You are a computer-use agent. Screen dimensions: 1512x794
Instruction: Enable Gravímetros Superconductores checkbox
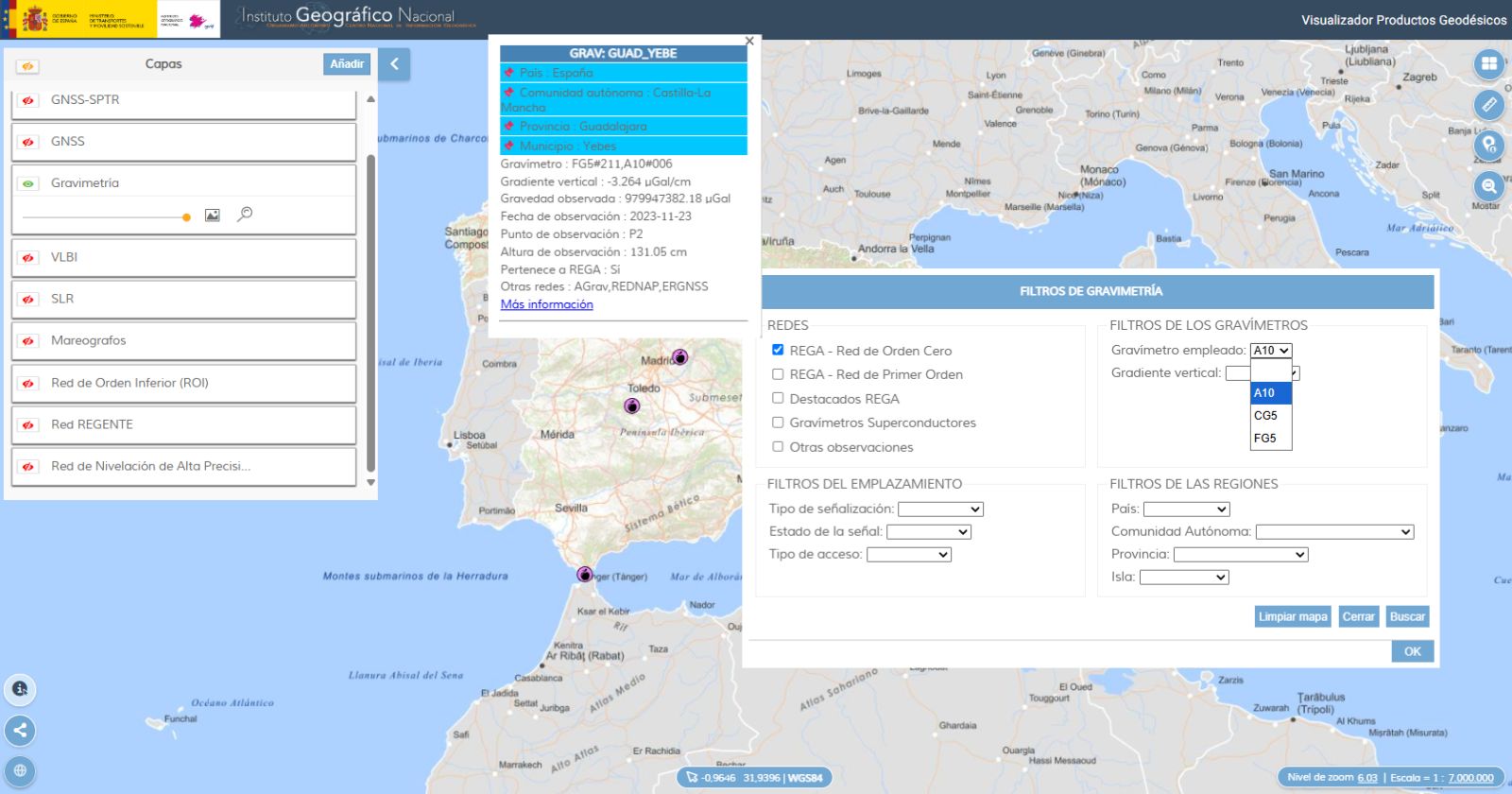click(778, 423)
